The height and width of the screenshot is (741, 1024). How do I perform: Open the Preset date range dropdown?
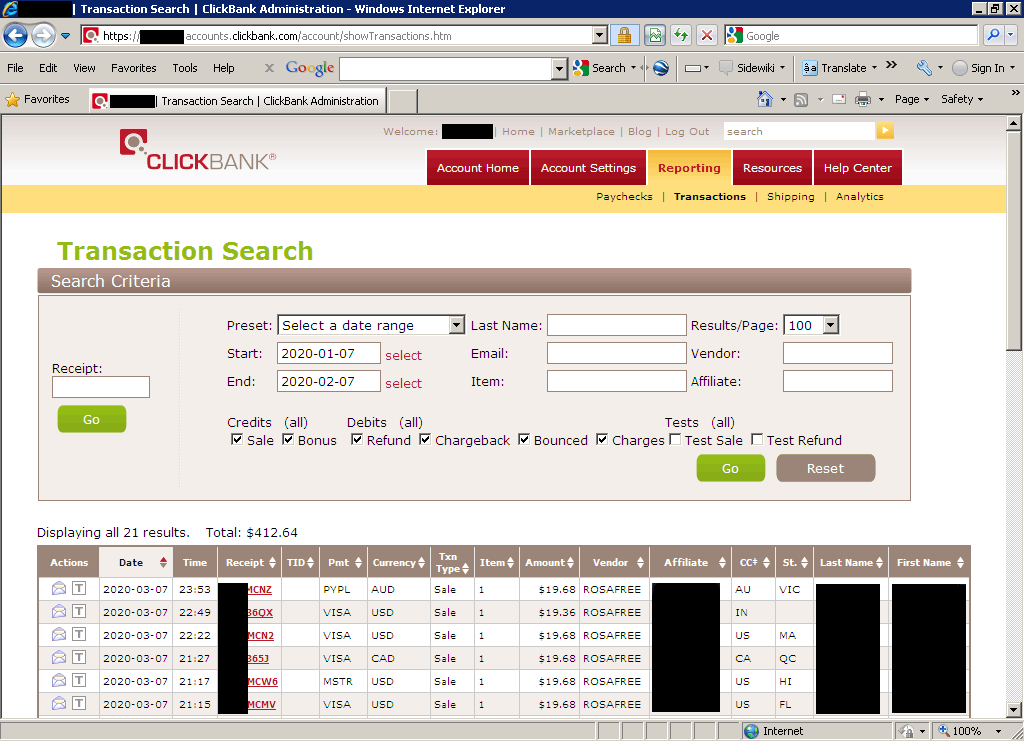pyautogui.click(x=456, y=325)
